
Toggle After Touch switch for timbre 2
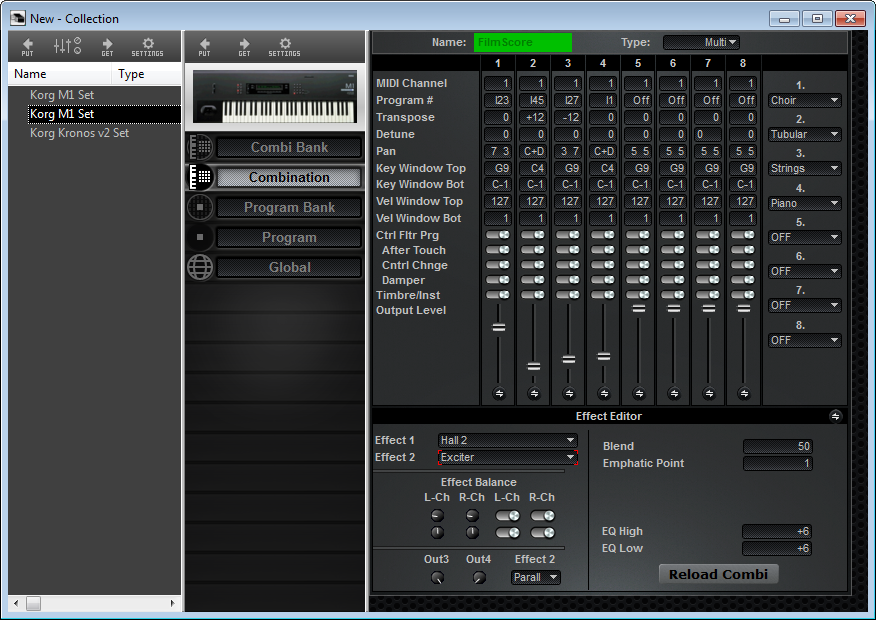coord(533,250)
